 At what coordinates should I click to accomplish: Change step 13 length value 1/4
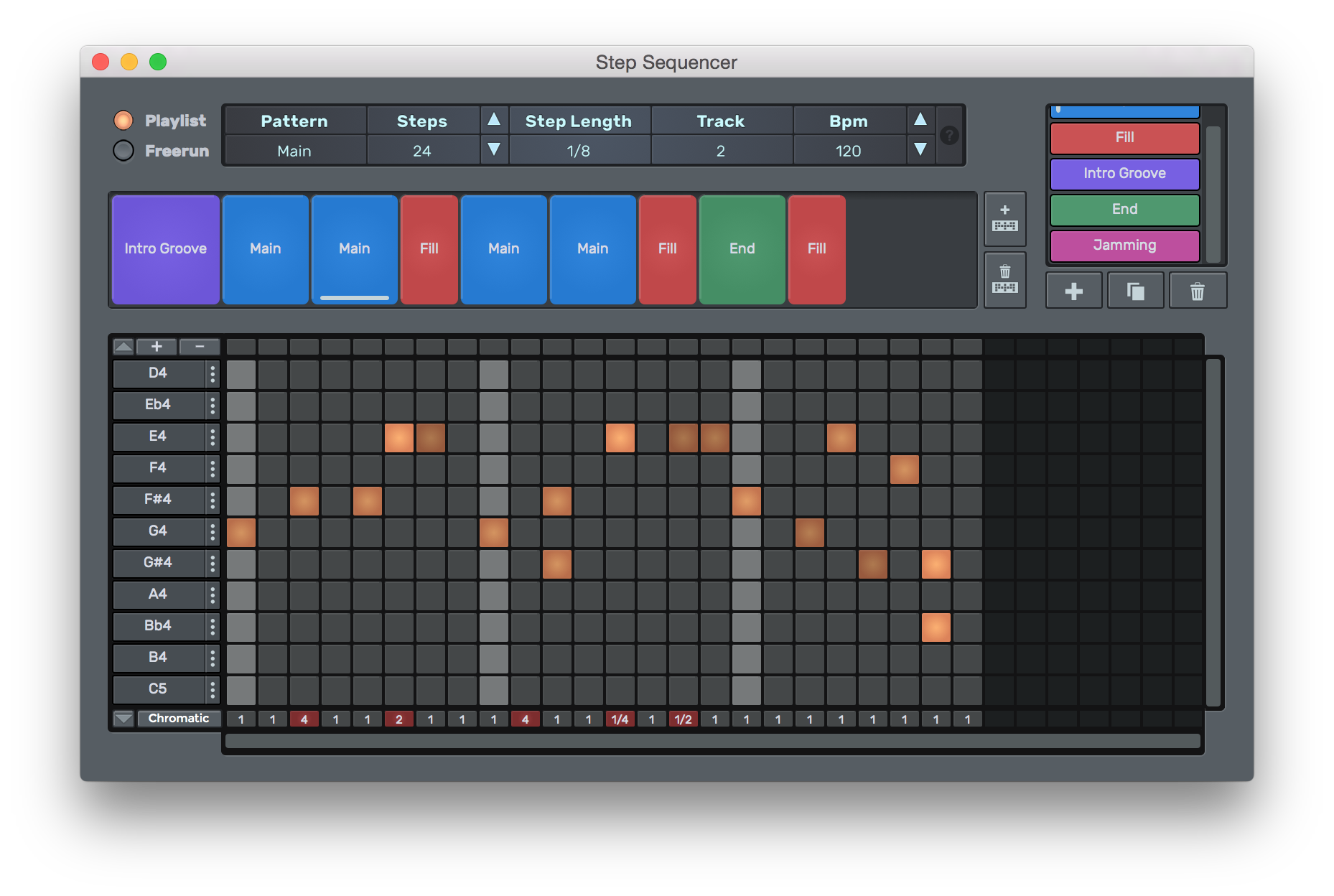pyautogui.click(x=620, y=719)
